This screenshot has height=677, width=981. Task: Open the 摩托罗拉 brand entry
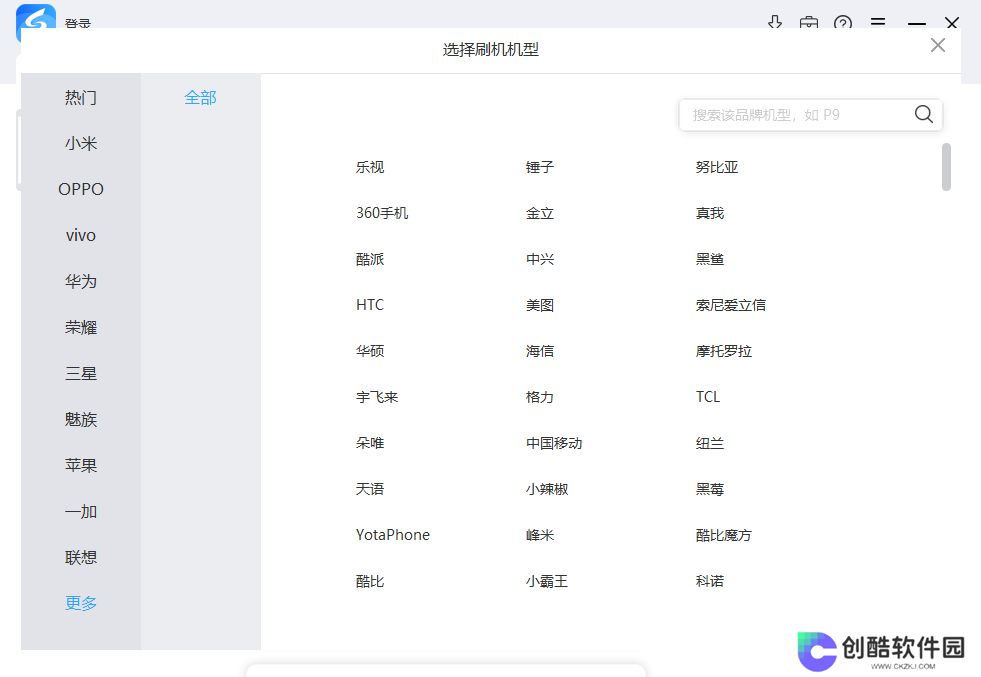724,351
